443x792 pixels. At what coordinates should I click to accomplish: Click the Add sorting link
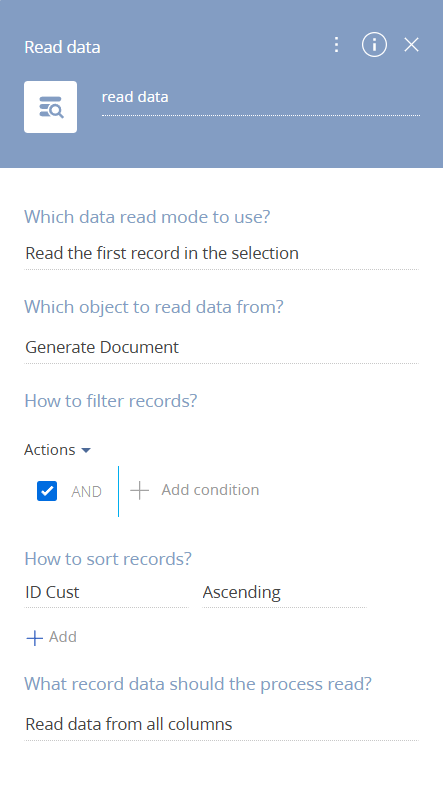[x=63, y=637]
